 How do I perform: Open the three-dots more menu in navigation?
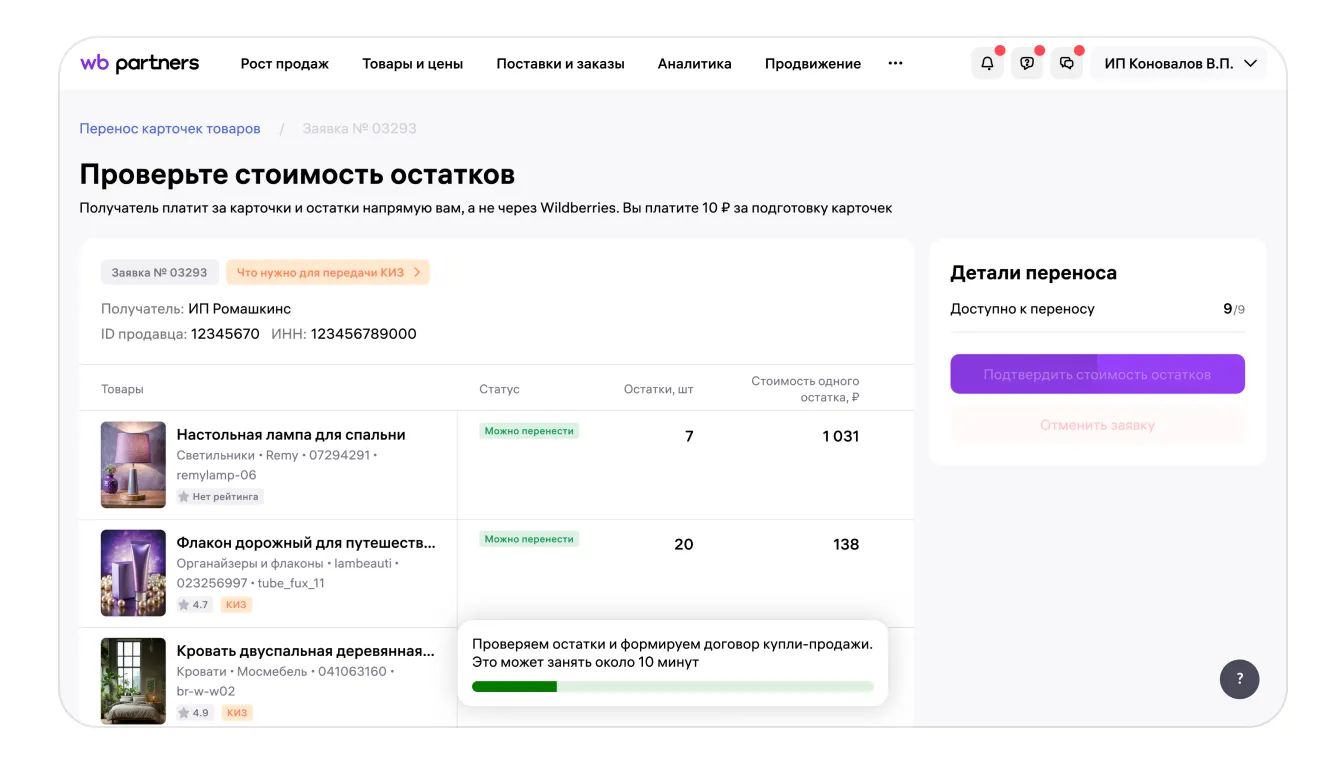coord(895,64)
